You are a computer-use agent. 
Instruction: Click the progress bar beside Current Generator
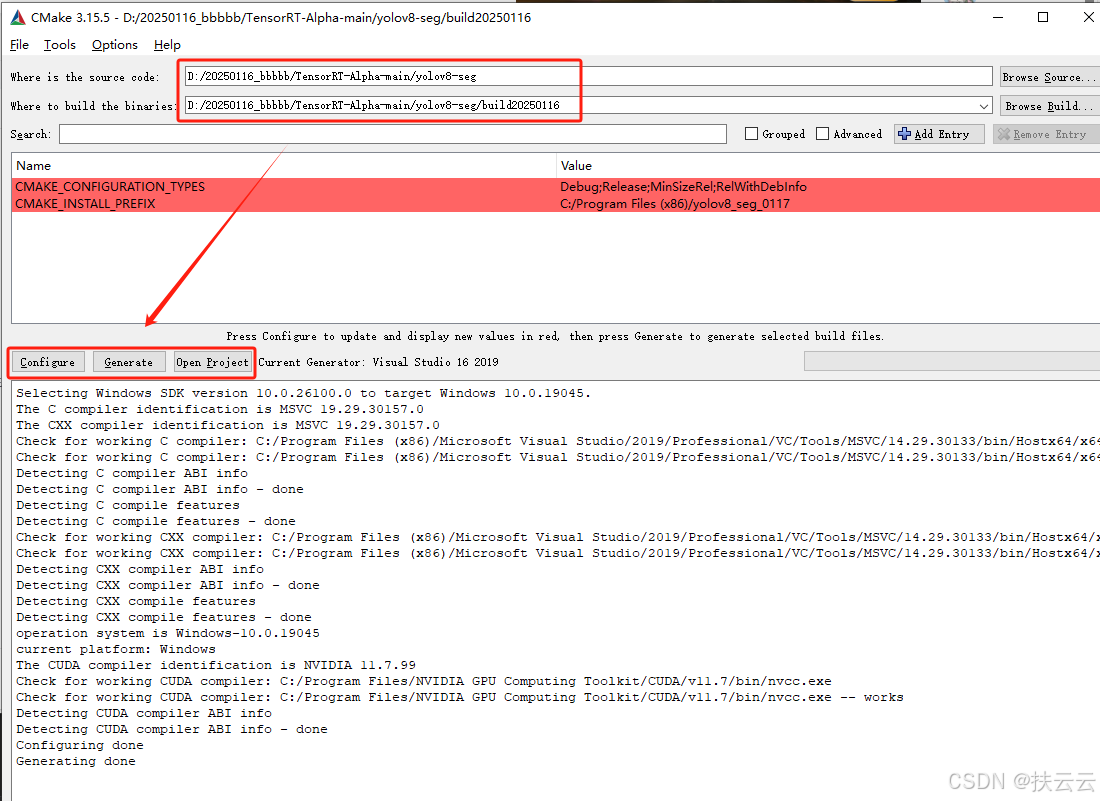[952, 361]
